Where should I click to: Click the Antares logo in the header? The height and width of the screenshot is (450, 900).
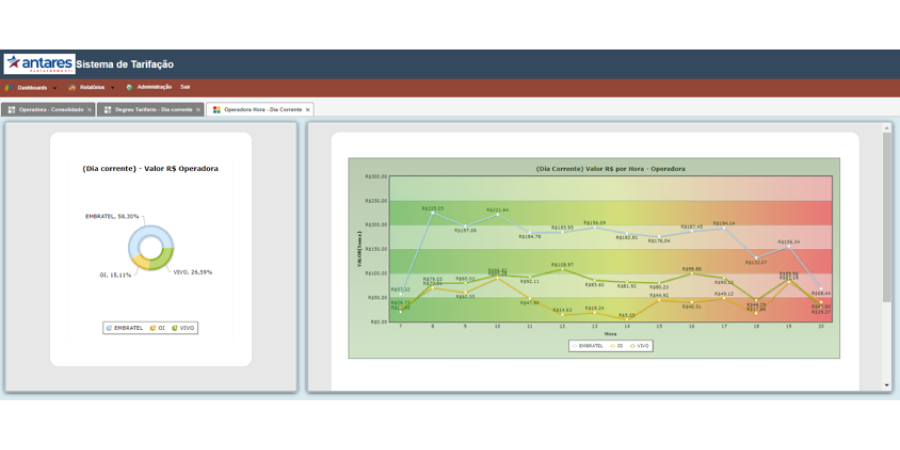39,64
